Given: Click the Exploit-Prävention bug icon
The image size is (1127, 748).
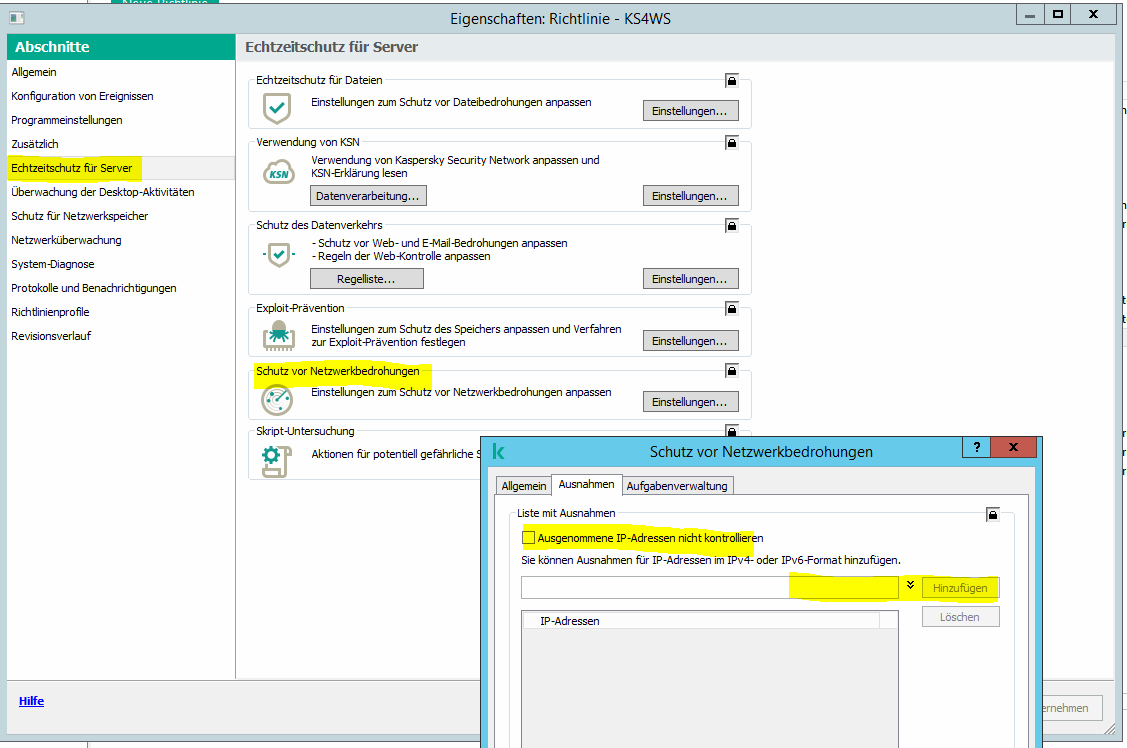Looking at the screenshot, I should (277, 336).
